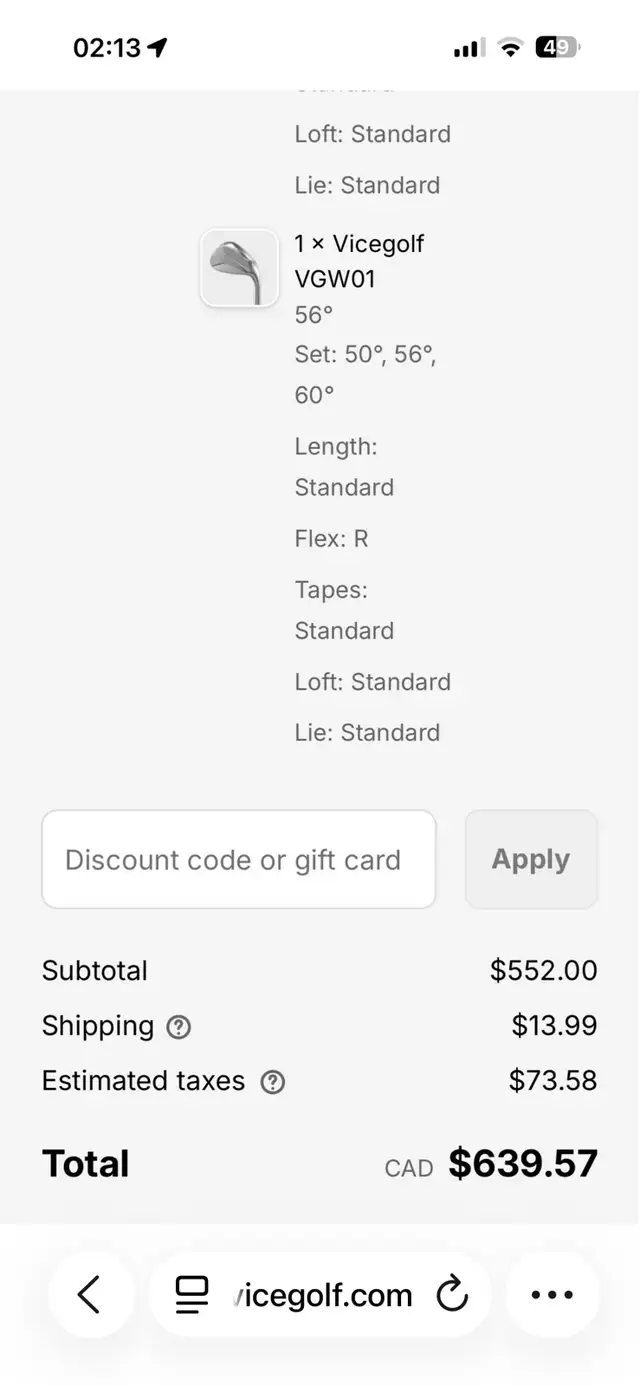Focus the Discount code or gift card field
This screenshot has width=640, height=1386.
[x=239, y=859]
